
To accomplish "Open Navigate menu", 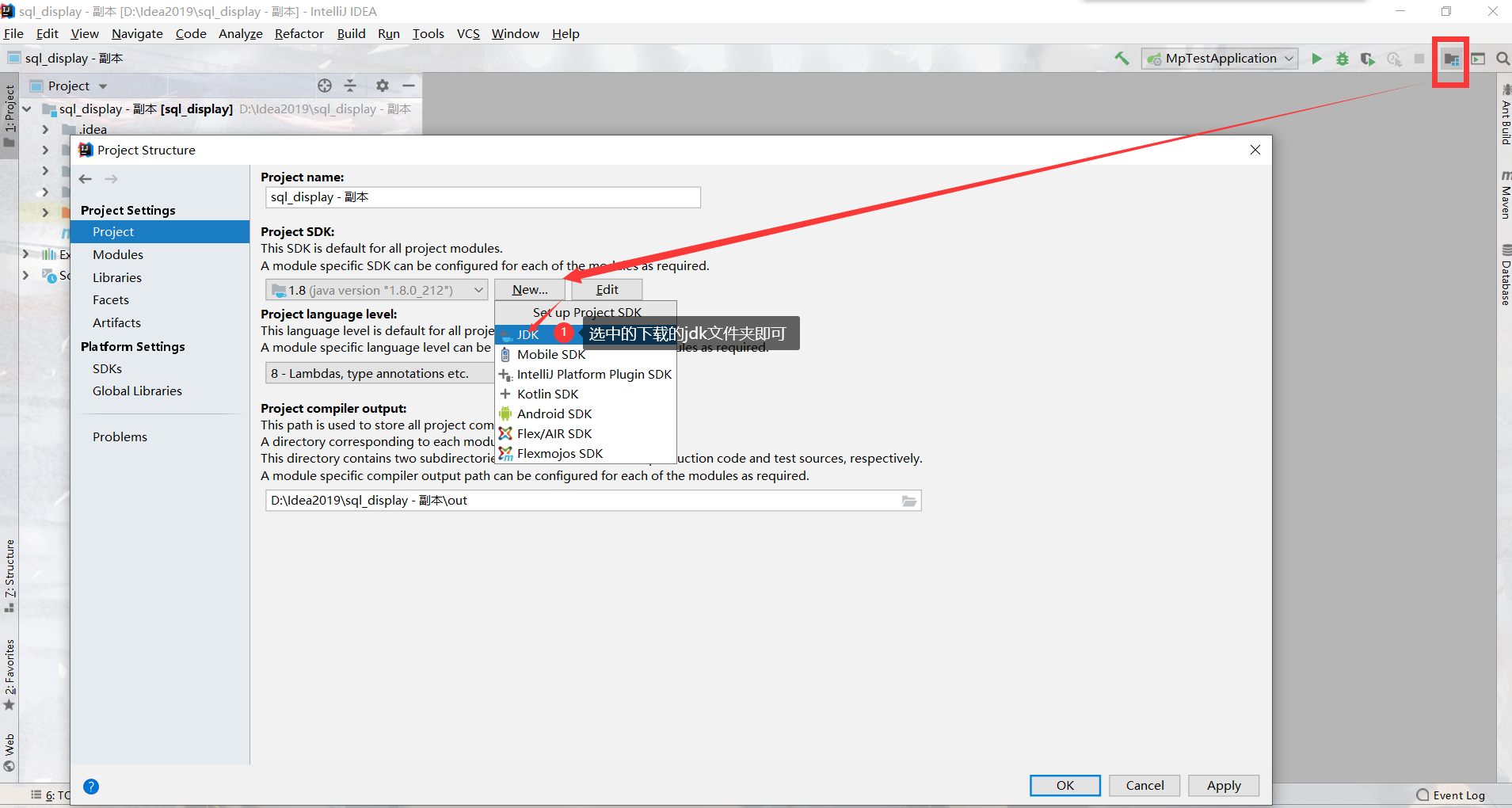I will (x=137, y=33).
